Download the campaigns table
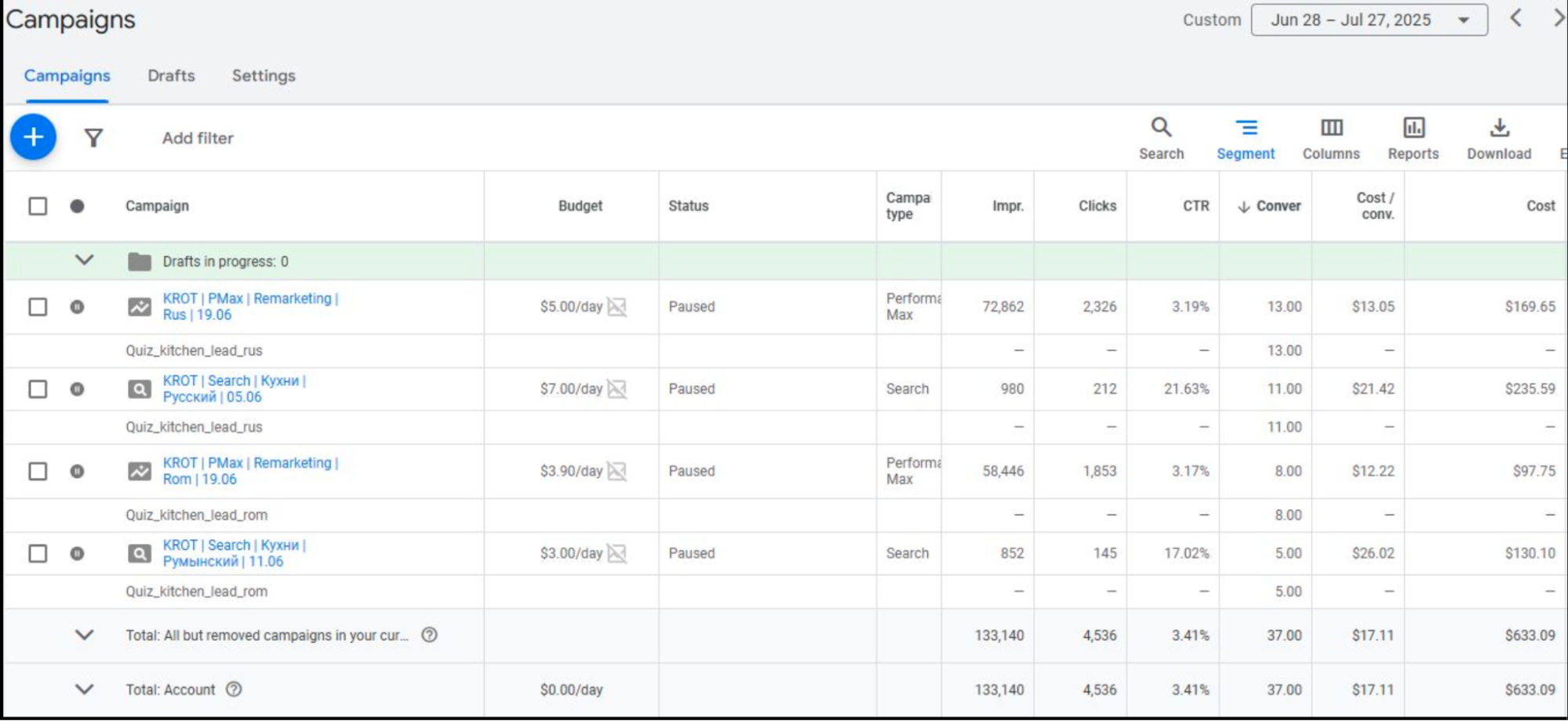Screen dimensions: 1568x721 point(1498,137)
